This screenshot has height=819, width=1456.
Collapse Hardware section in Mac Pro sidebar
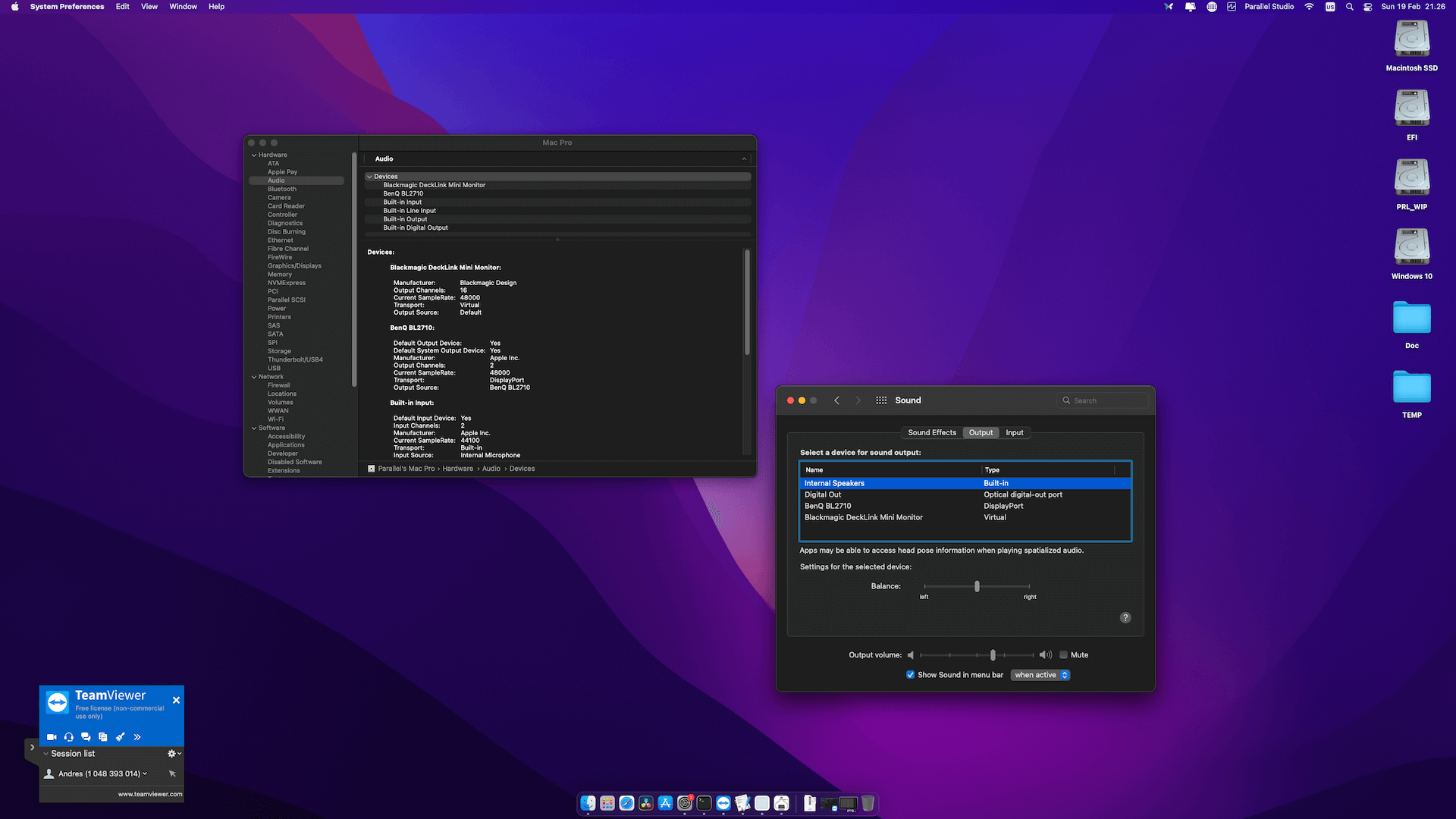[254, 155]
